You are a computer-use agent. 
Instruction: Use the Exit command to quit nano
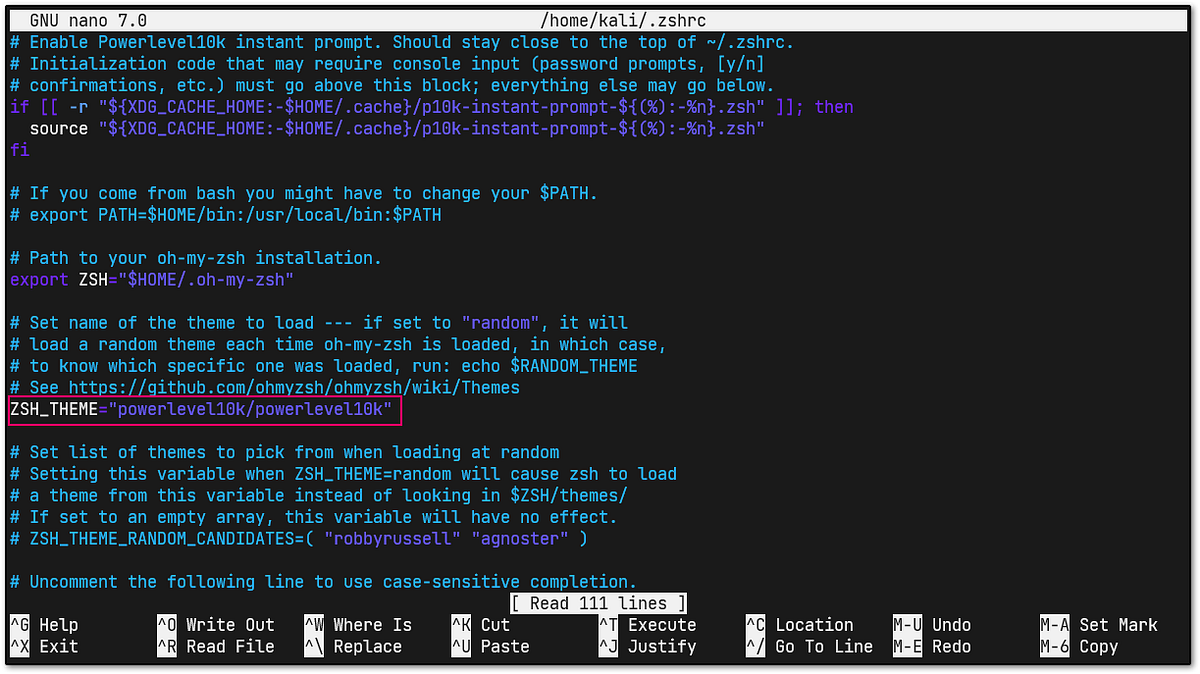pyautogui.click(x=40, y=646)
